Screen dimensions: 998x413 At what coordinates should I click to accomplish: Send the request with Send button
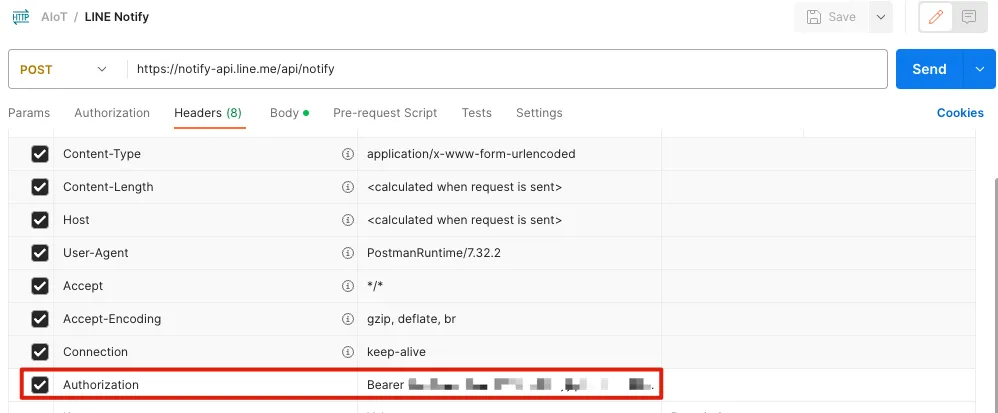coord(930,69)
